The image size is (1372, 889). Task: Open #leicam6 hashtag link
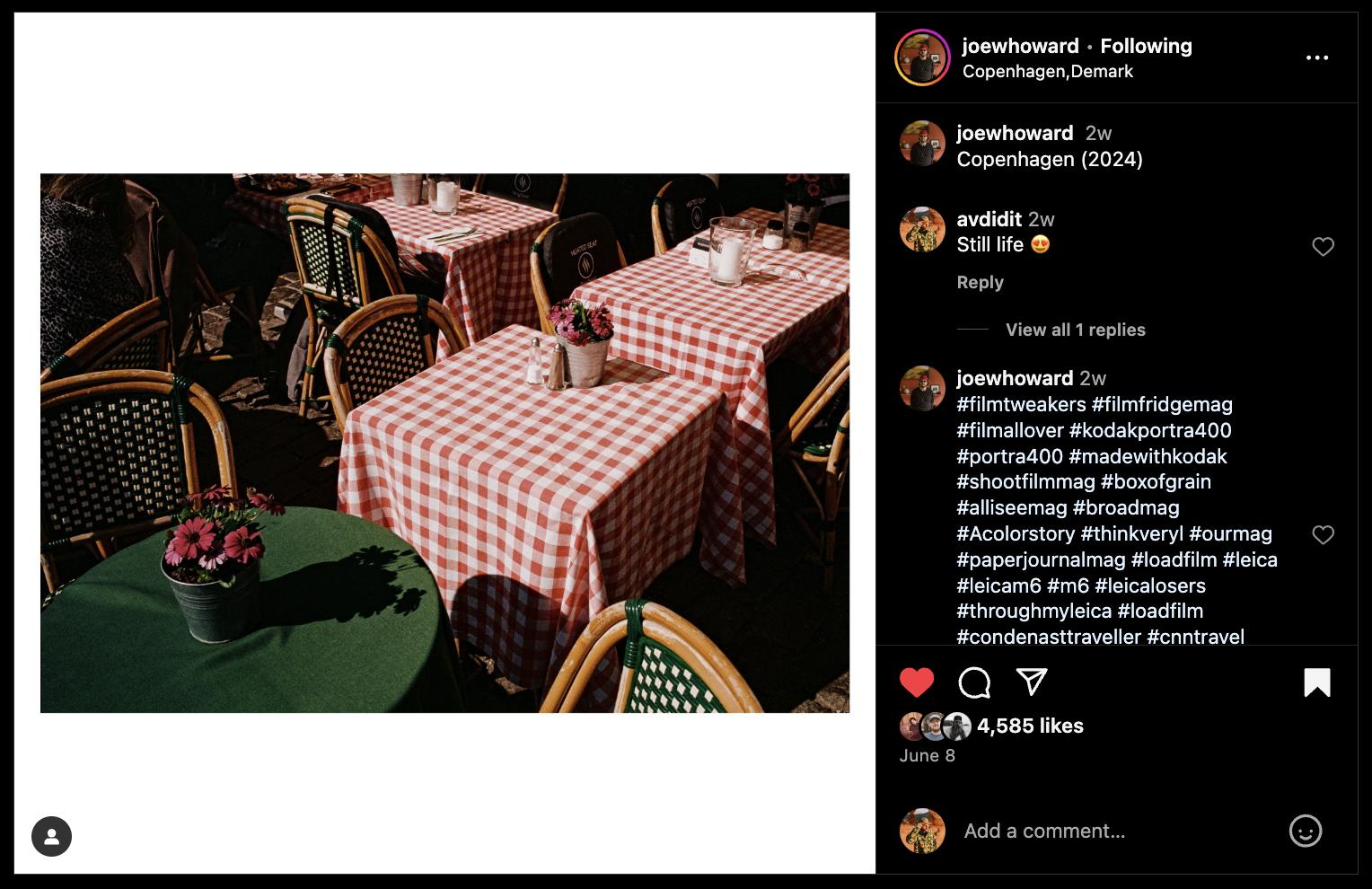pos(998,585)
